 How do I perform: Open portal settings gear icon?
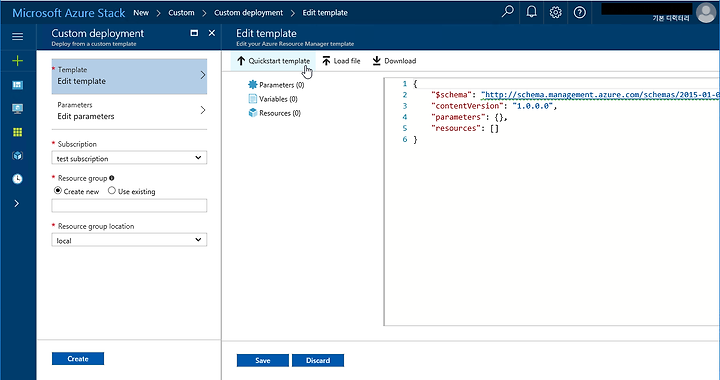click(x=556, y=12)
